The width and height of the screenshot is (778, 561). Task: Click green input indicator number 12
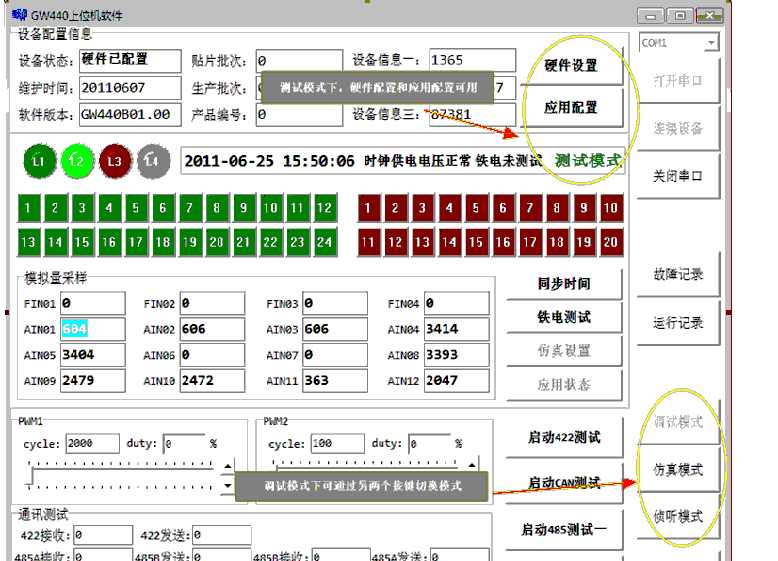tap(324, 208)
